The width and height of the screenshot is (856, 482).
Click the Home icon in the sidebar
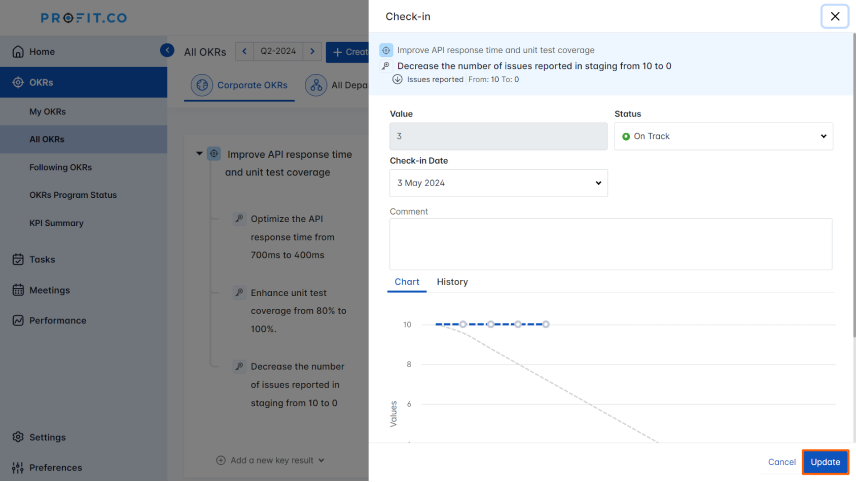tap(18, 51)
